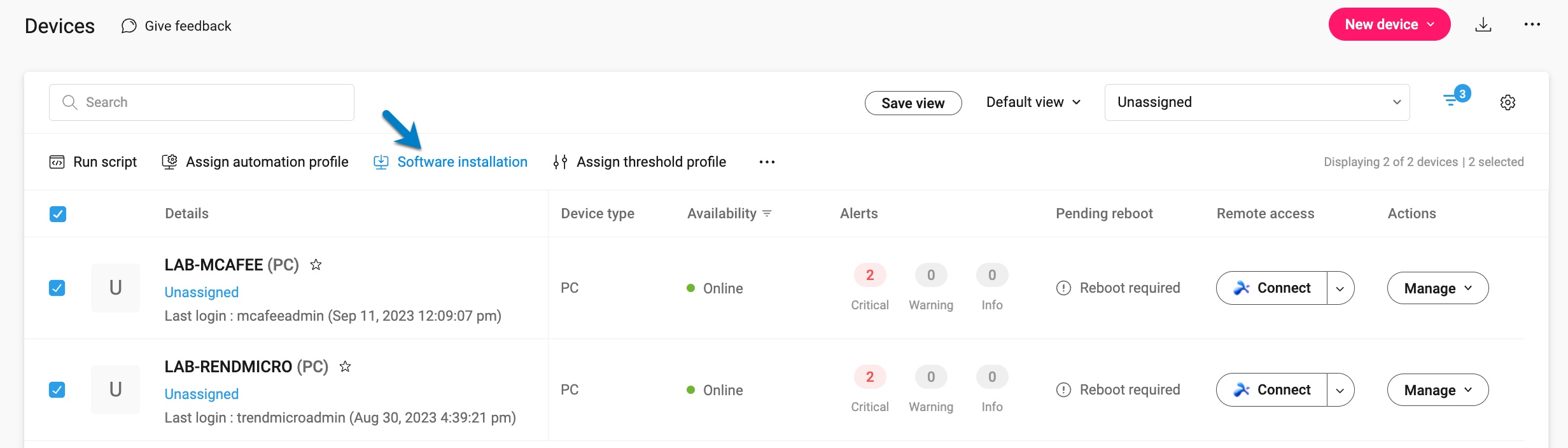The height and width of the screenshot is (448, 1568).
Task: Open Manage dropdown for LAB-RENDMICRO
Action: pos(1438,390)
